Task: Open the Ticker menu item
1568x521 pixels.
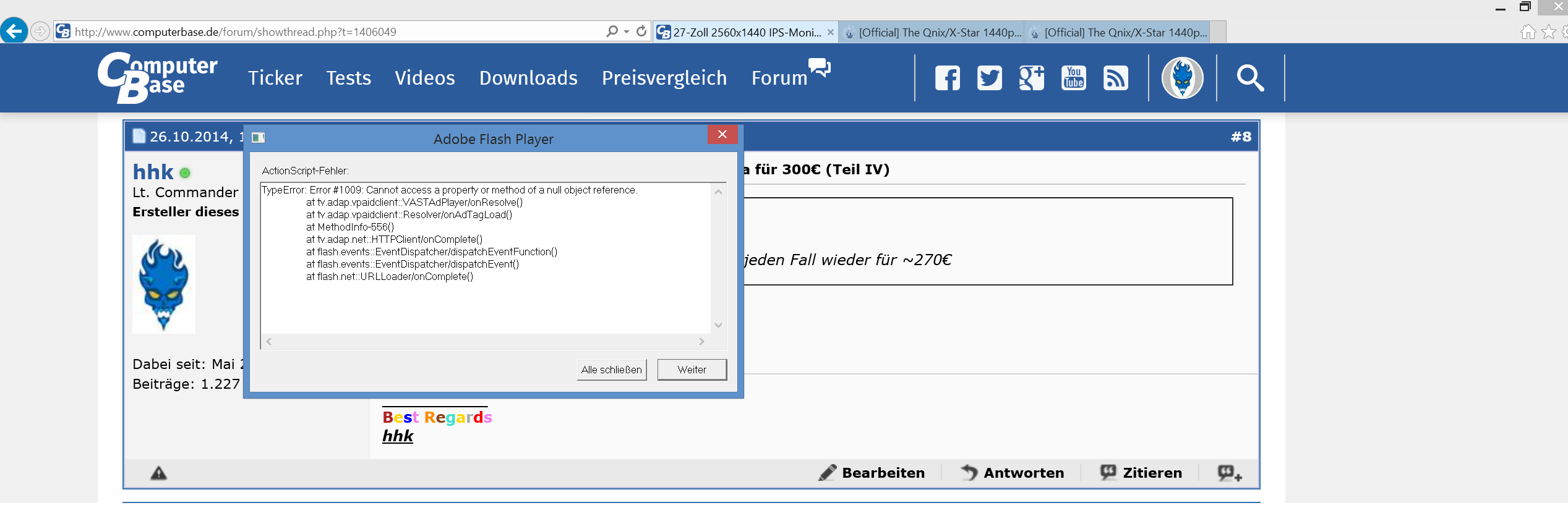Action: pos(275,78)
